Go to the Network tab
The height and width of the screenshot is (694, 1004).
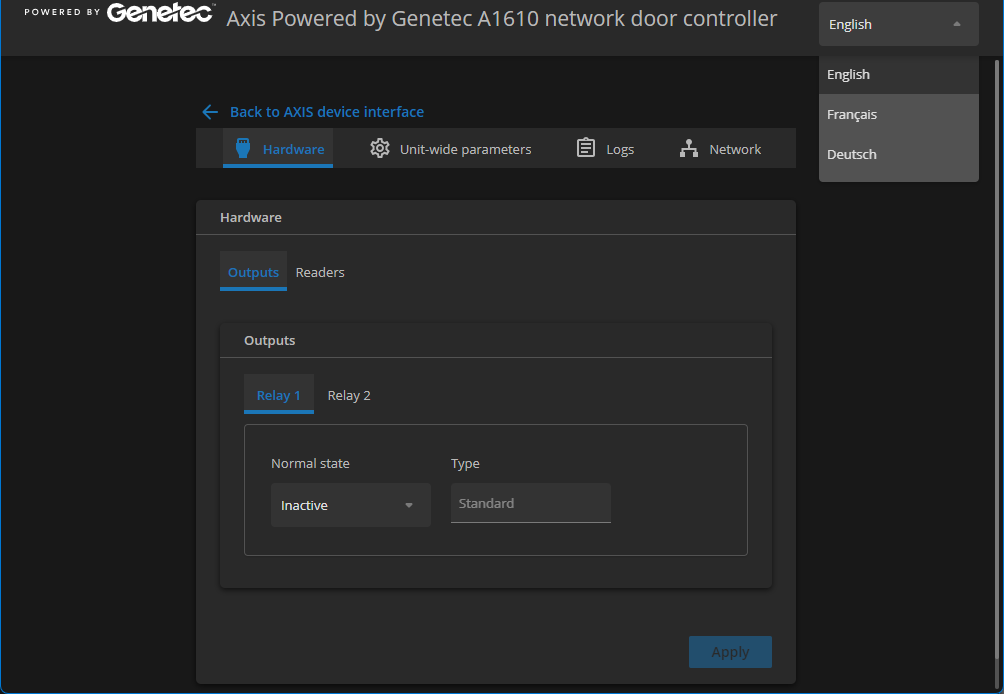tap(720, 149)
